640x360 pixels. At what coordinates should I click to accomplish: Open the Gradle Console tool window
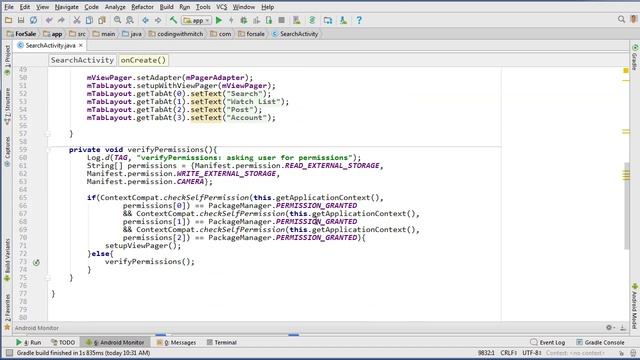[x=600, y=342]
